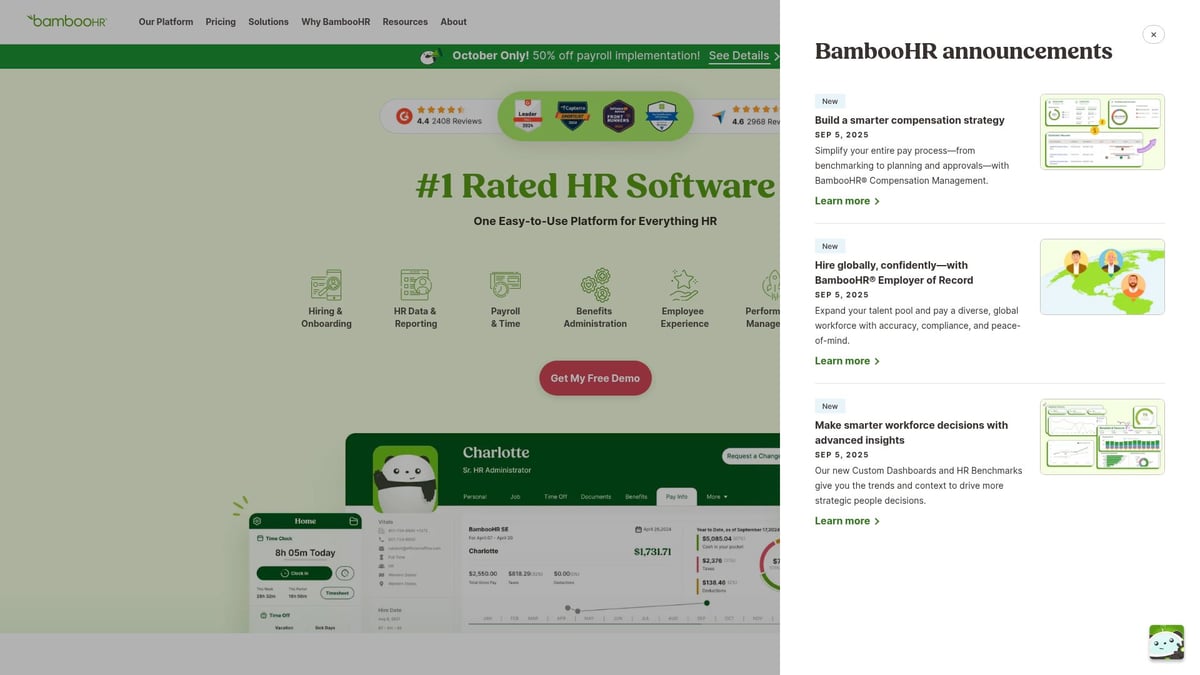Click the Employer of Record announcement thumbnail

(x=1101, y=276)
